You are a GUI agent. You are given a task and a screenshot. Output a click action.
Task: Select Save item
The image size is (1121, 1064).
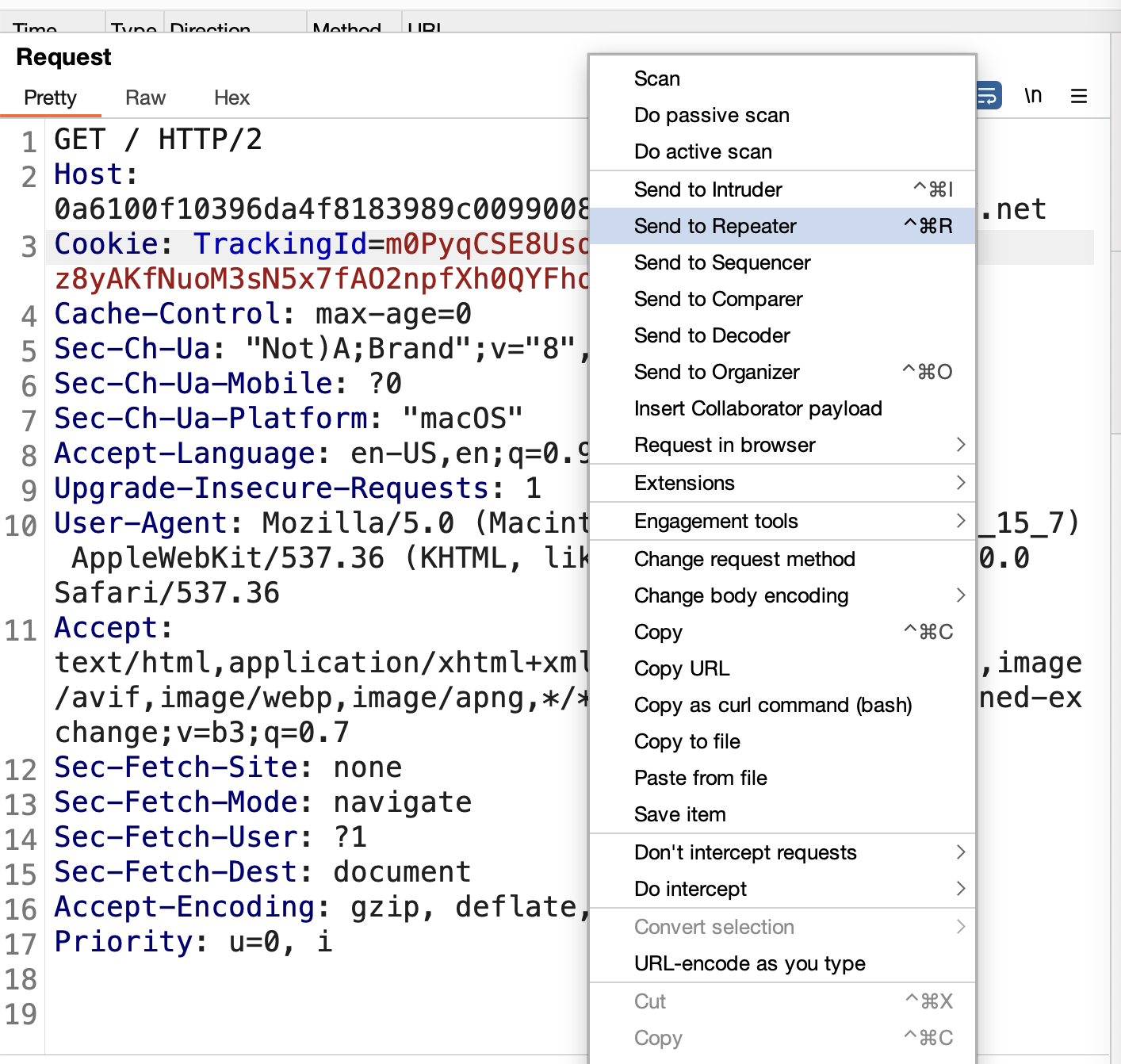click(x=782, y=814)
